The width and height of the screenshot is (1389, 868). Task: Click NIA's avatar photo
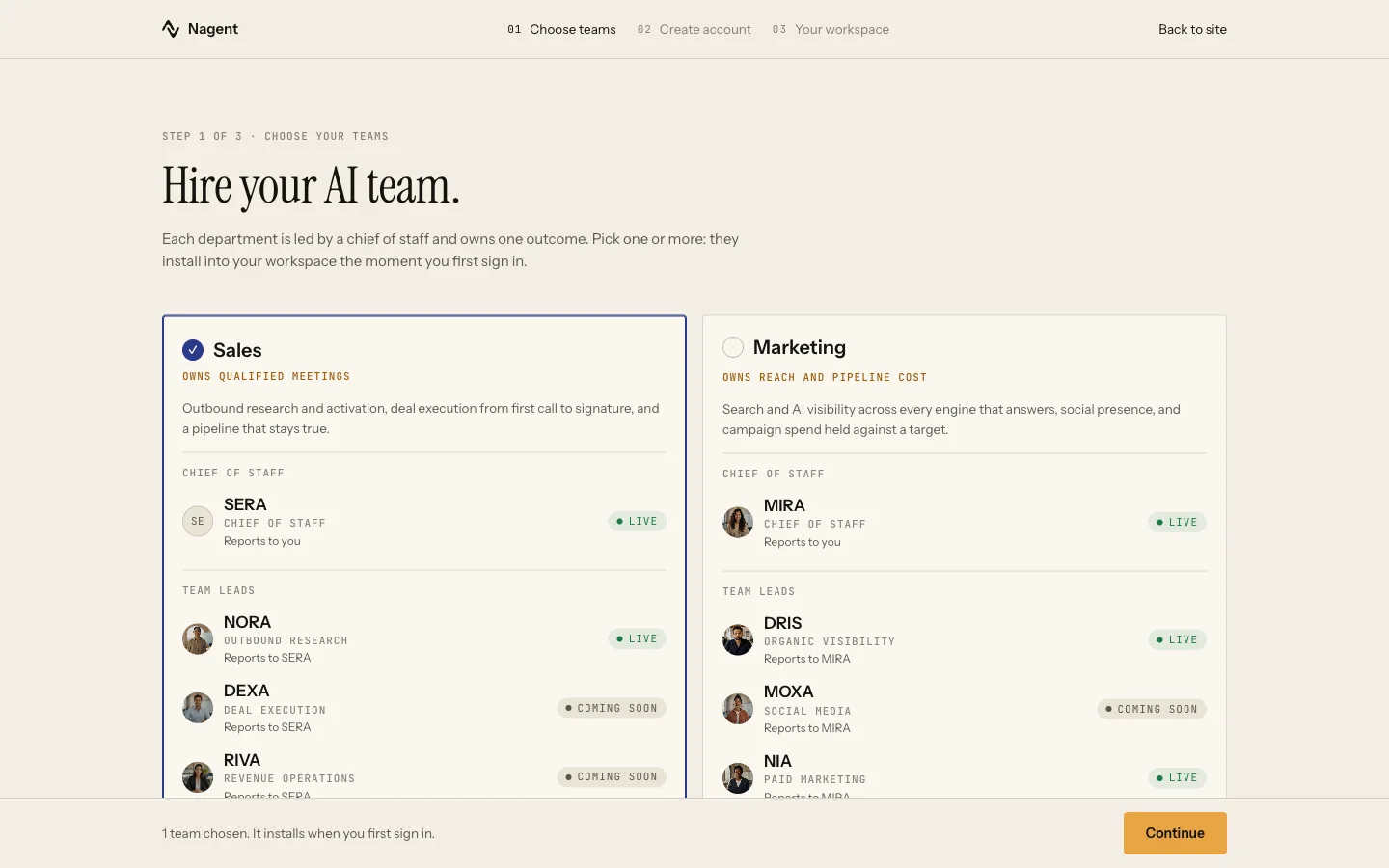738,778
